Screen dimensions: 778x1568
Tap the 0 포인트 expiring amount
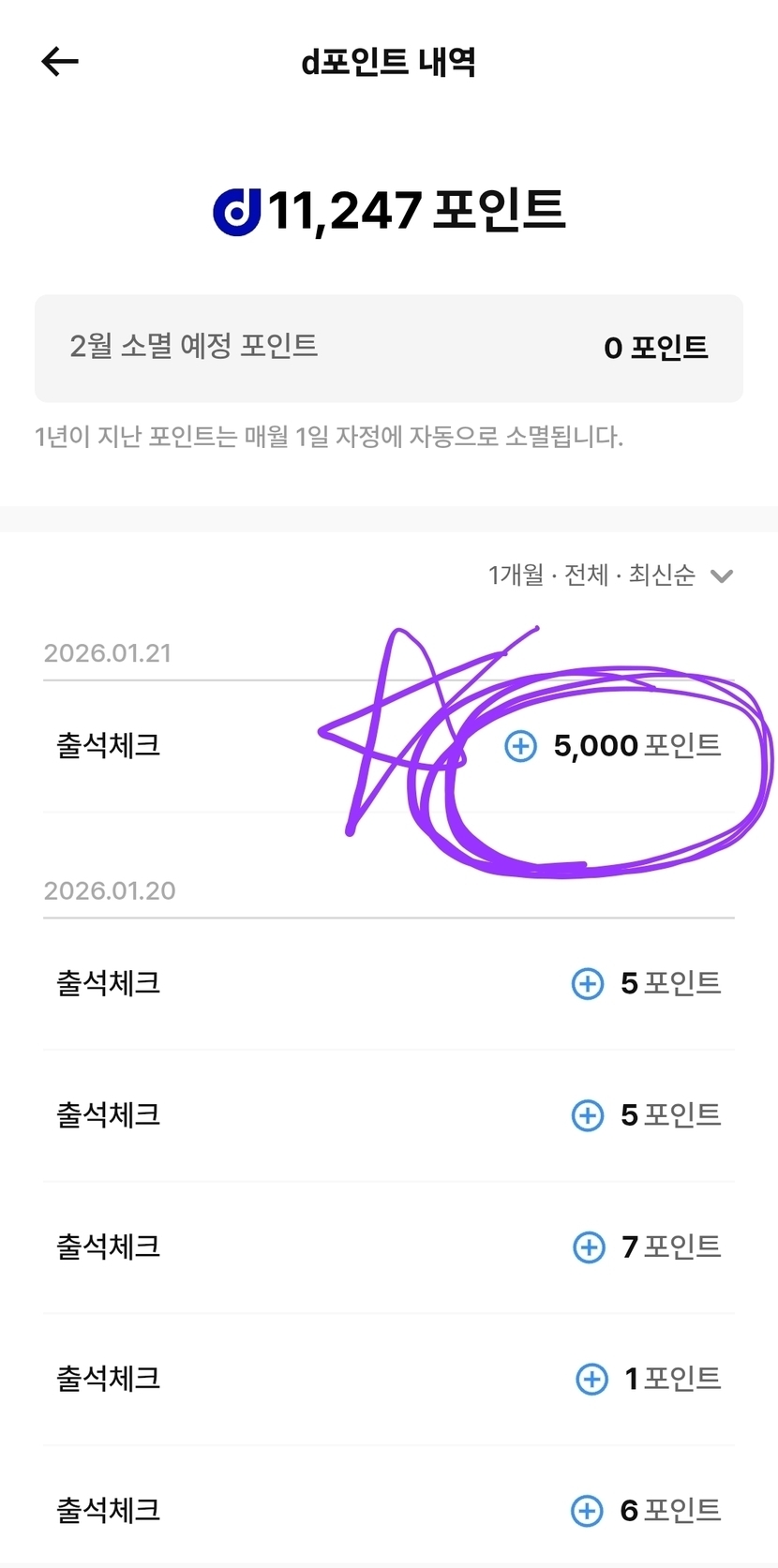point(655,348)
